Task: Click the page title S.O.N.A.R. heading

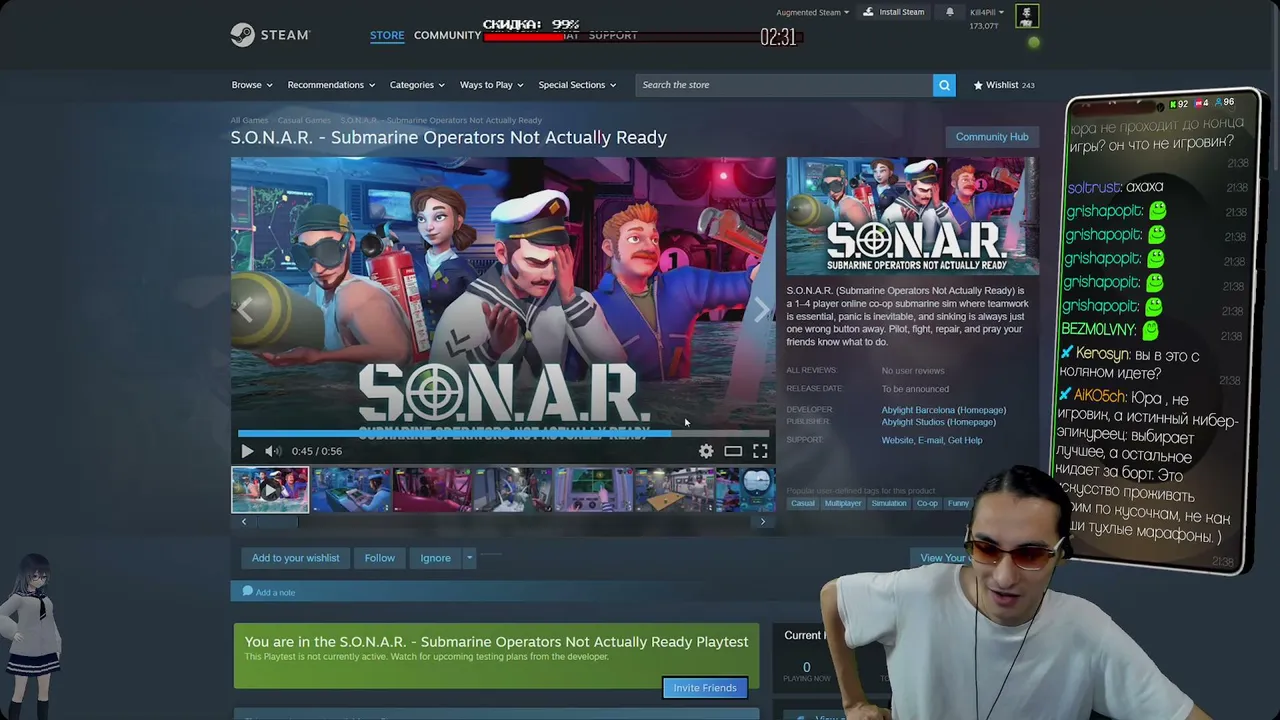Action: [449, 138]
